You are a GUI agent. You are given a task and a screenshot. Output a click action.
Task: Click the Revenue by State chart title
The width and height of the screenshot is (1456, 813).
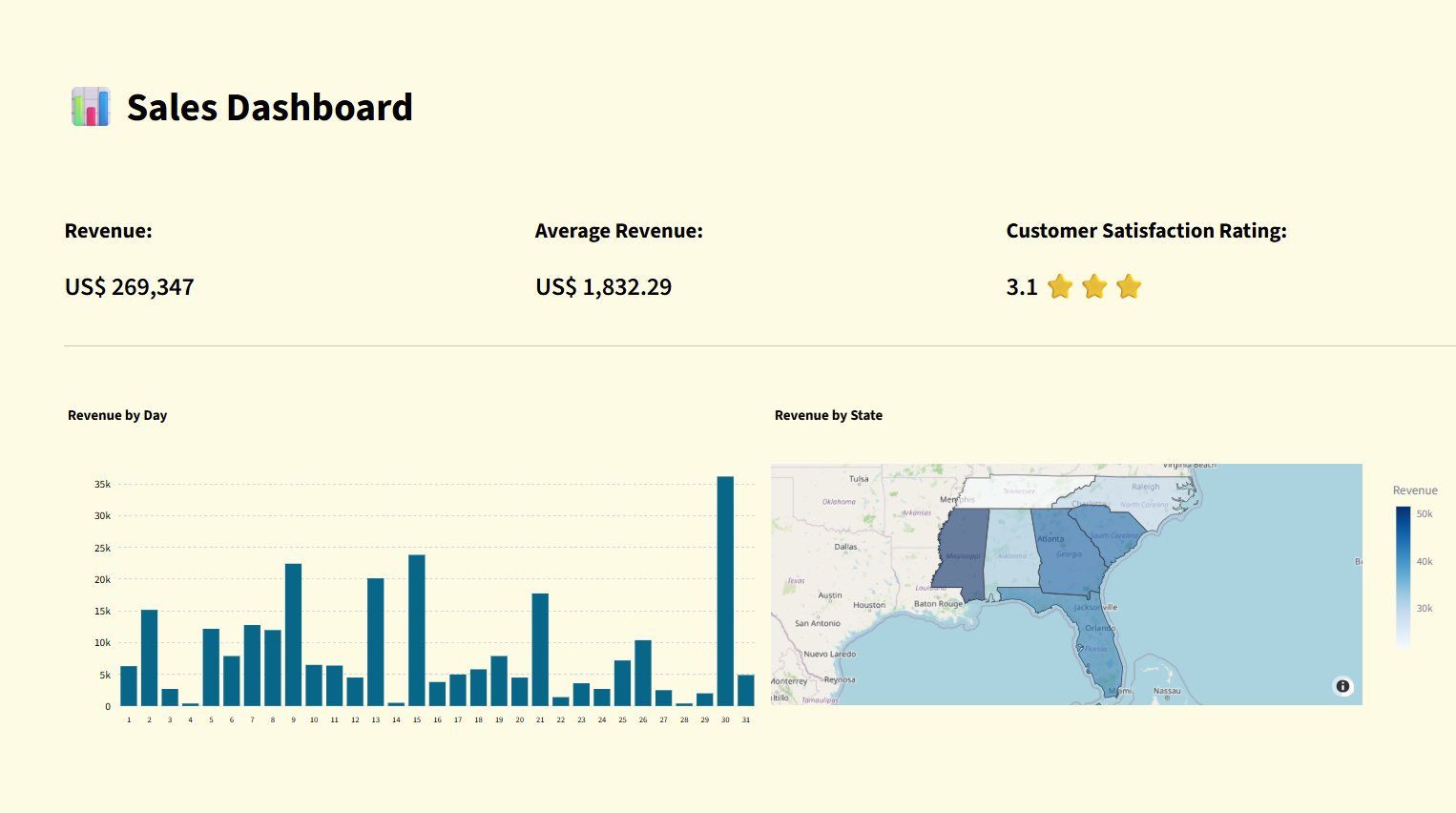(828, 415)
